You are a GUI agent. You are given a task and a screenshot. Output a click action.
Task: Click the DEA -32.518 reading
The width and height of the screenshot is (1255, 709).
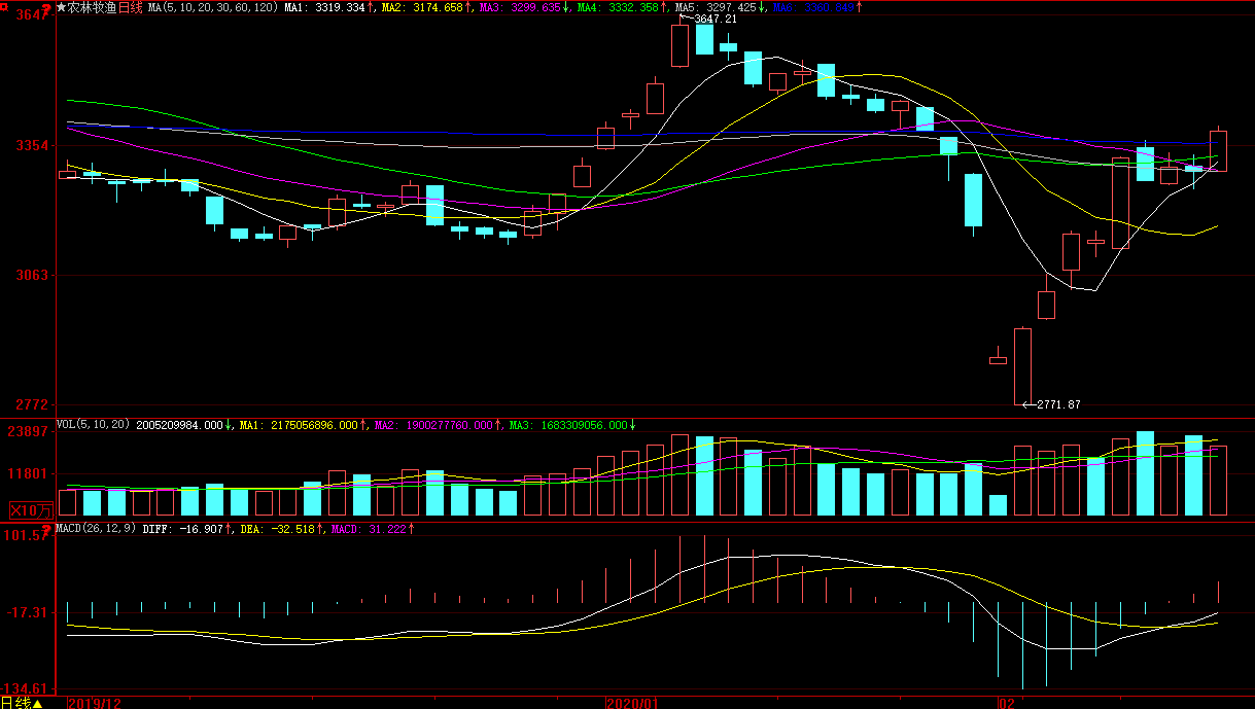tap(277, 528)
